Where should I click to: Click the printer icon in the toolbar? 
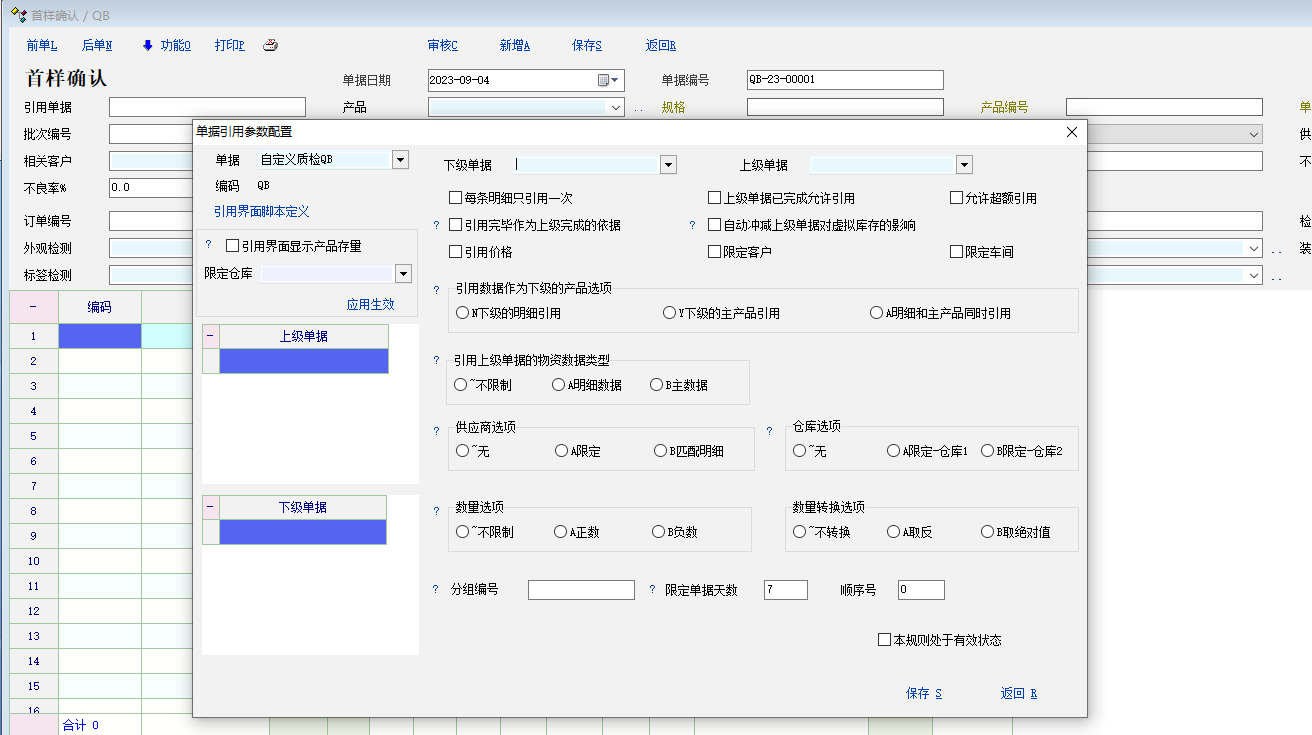click(270, 45)
